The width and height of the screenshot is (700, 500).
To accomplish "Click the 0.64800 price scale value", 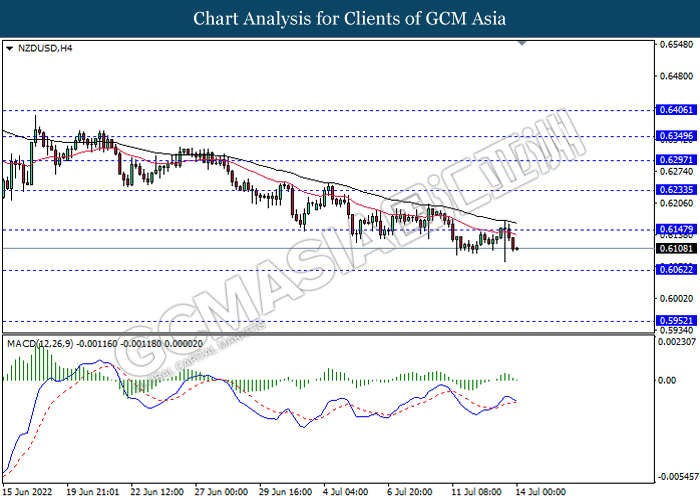I will (x=676, y=76).
